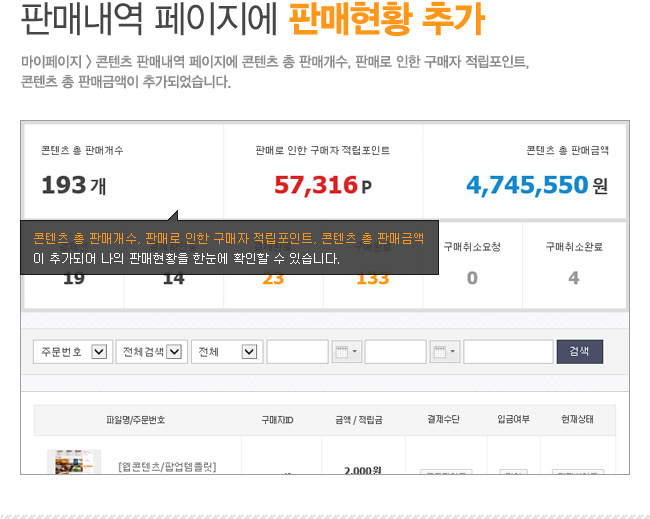Click the 구매취소요청 status label
This screenshot has height=519, width=650.
coord(472,247)
